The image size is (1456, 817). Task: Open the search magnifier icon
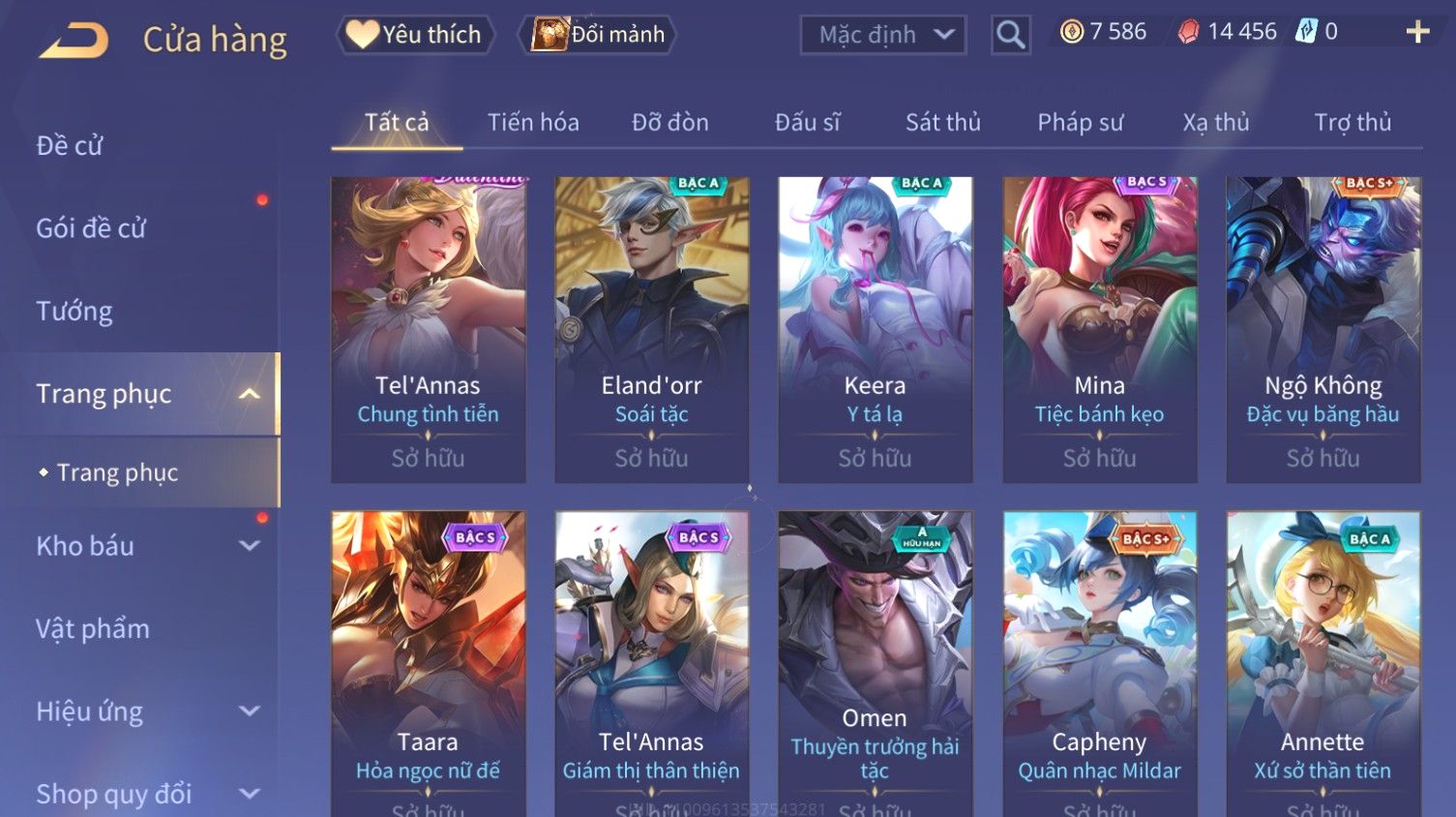tap(1010, 36)
